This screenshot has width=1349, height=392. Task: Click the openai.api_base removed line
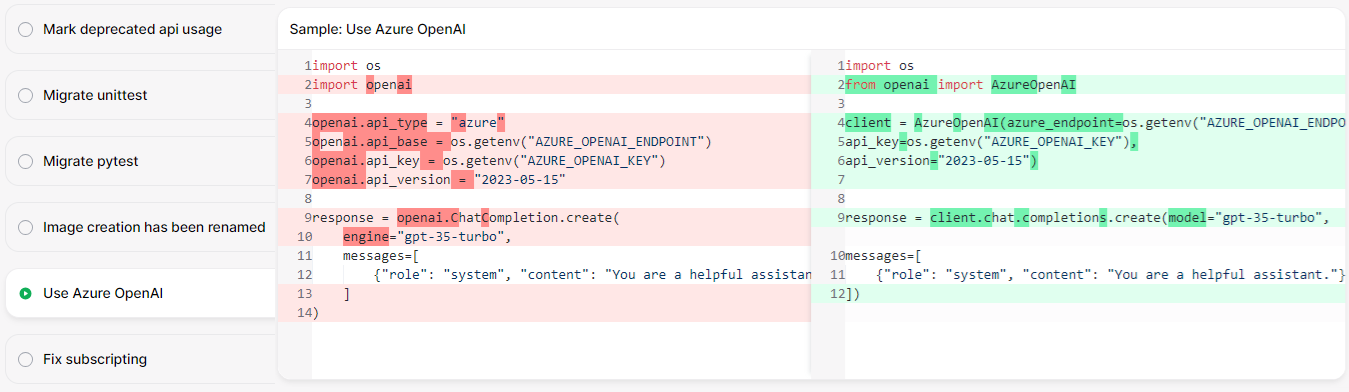544,142
